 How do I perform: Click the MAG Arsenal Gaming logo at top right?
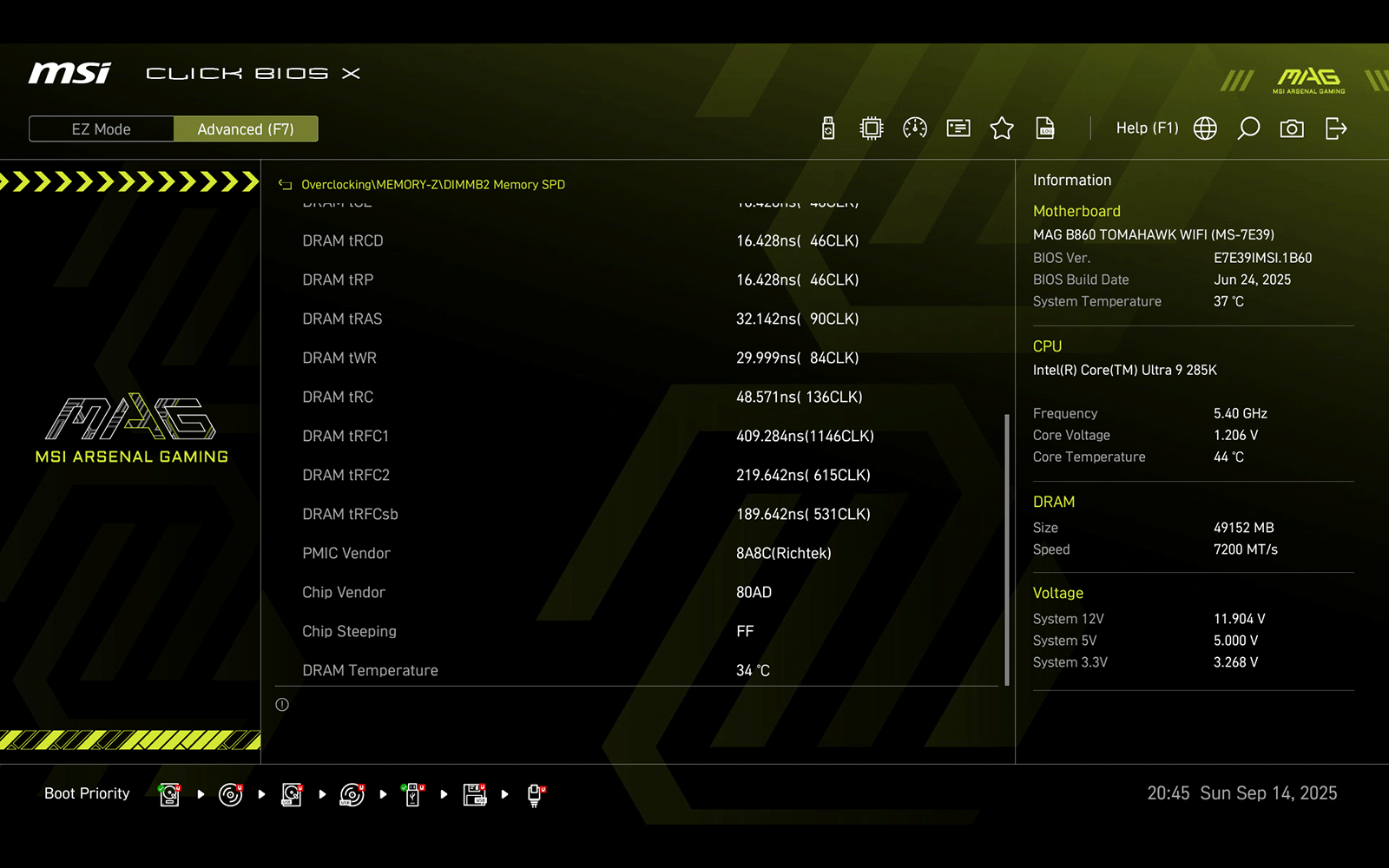1309,81
